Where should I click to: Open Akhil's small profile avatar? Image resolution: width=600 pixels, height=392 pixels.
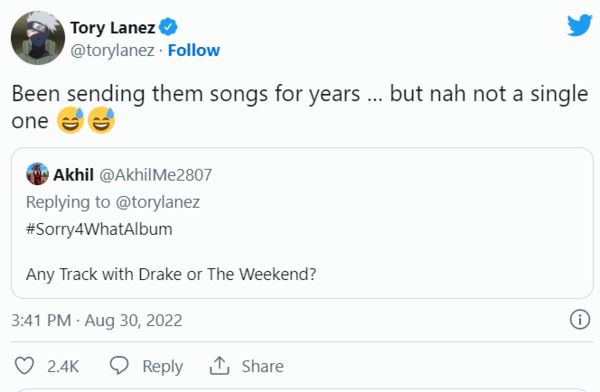[x=37, y=174]
